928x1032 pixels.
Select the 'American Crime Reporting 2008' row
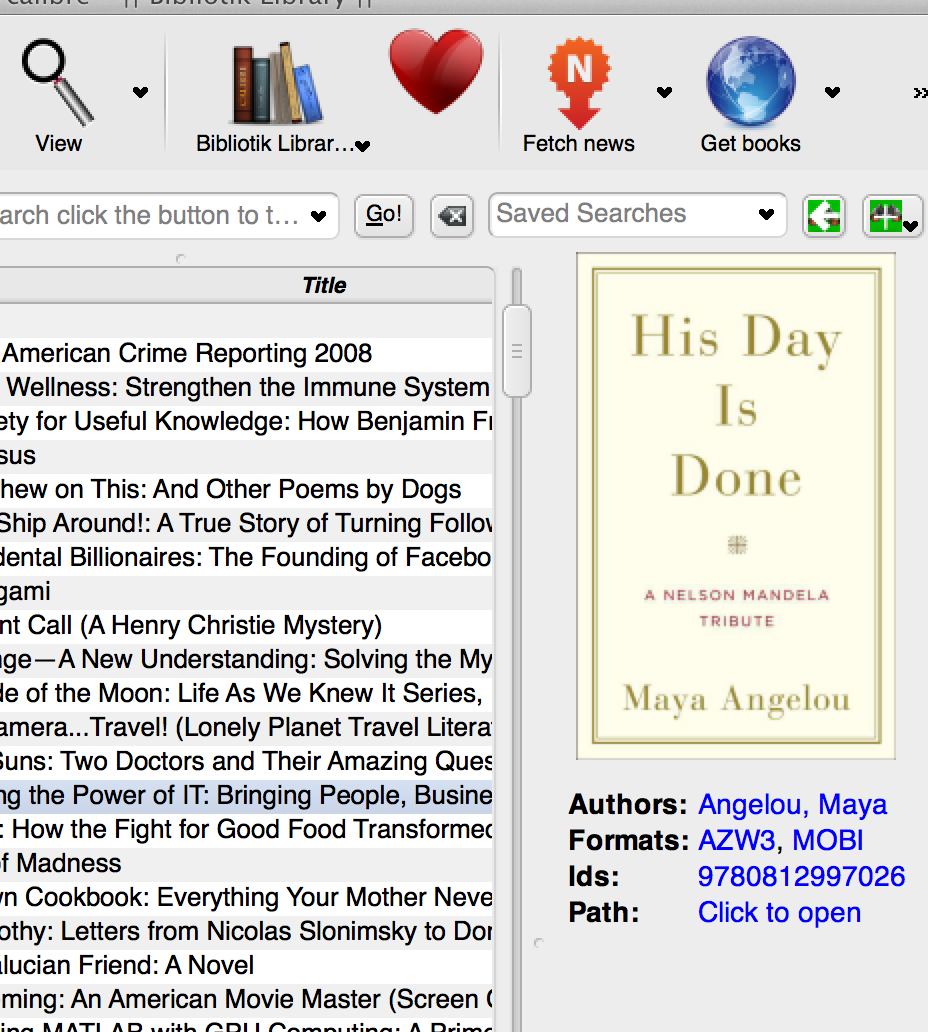(x=246, y=353)
